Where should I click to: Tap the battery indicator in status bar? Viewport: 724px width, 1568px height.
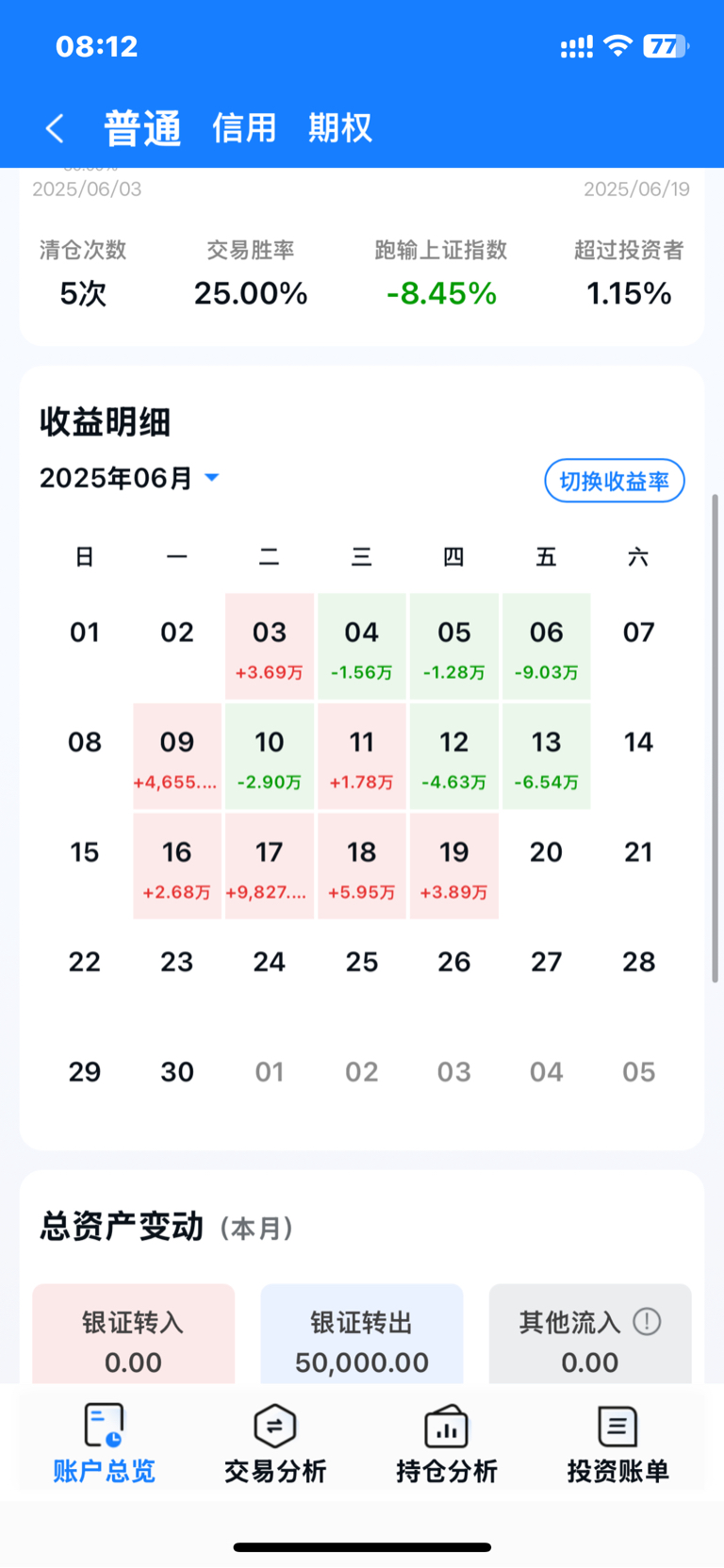coord(666,46)
